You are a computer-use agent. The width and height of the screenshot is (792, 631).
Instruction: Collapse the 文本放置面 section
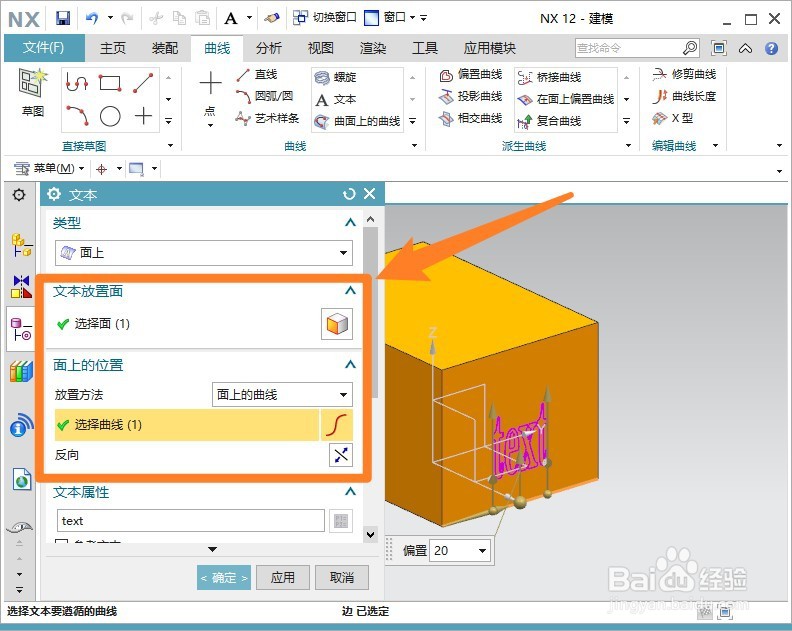click(x=350, y=290)
